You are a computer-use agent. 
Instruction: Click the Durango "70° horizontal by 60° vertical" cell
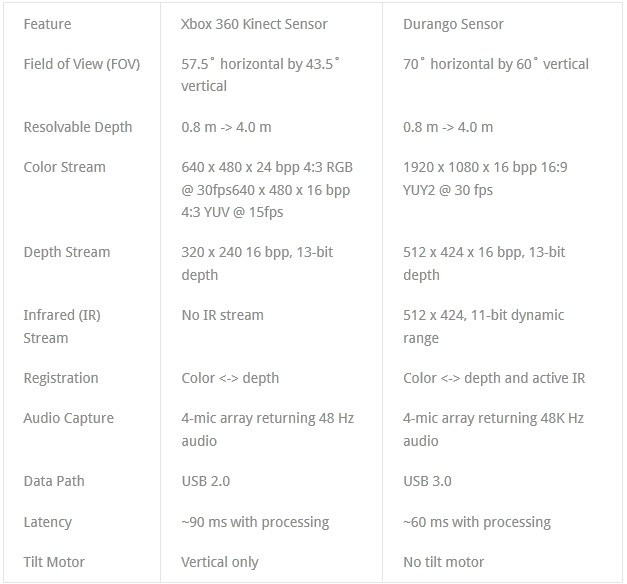pyautogui.click(x=496, y=64)
